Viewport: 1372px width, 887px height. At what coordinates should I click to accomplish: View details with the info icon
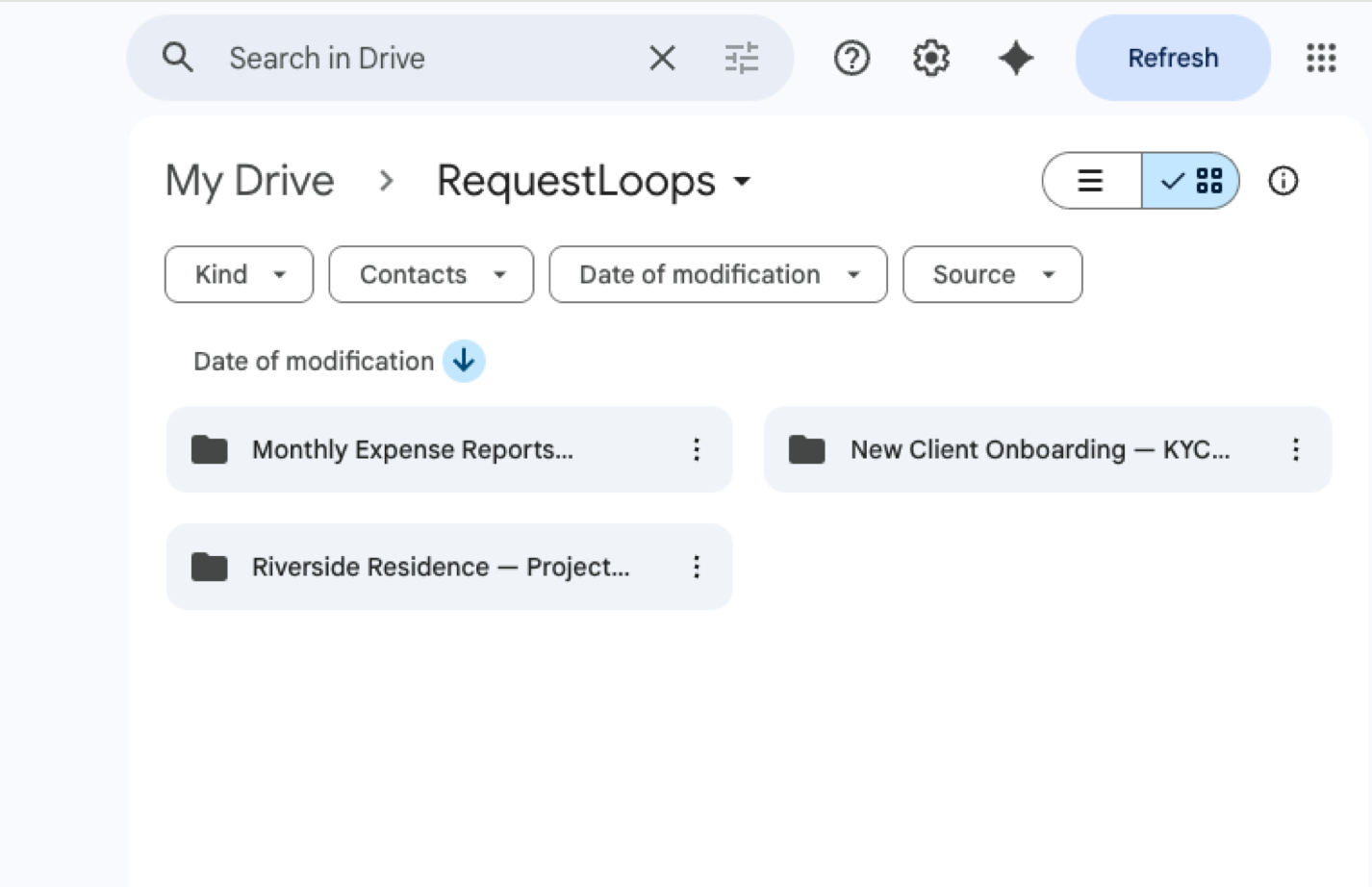coord(1283,181)
